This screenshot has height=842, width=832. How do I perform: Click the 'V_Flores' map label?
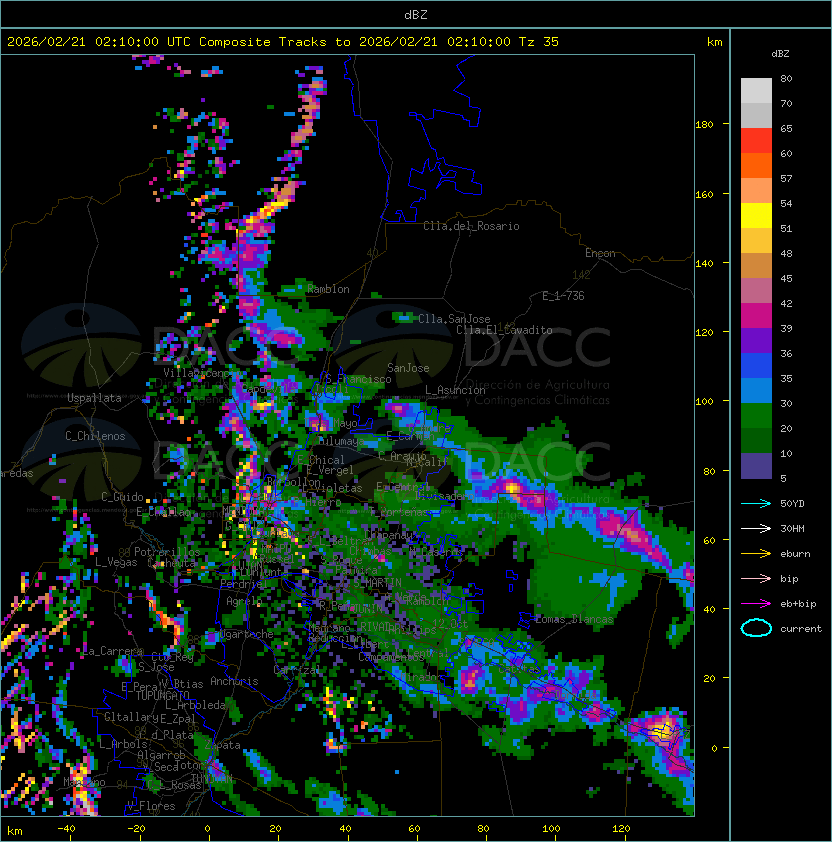(151, 806)
